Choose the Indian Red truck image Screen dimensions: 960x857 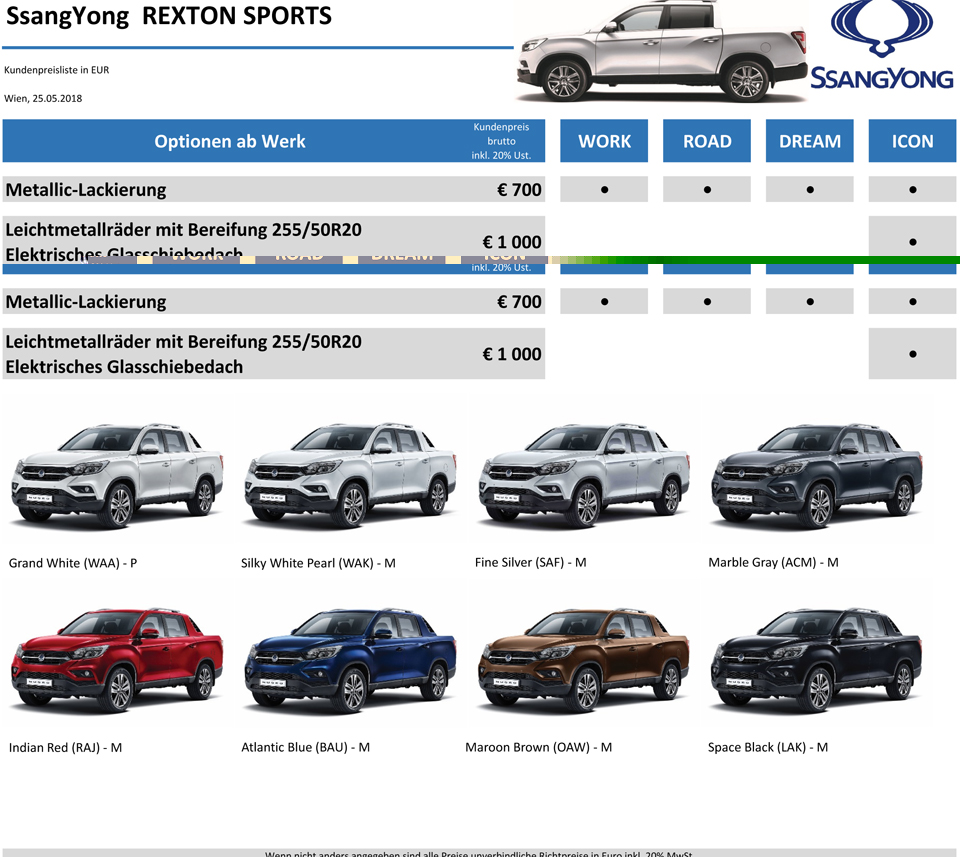click(117, 660)
